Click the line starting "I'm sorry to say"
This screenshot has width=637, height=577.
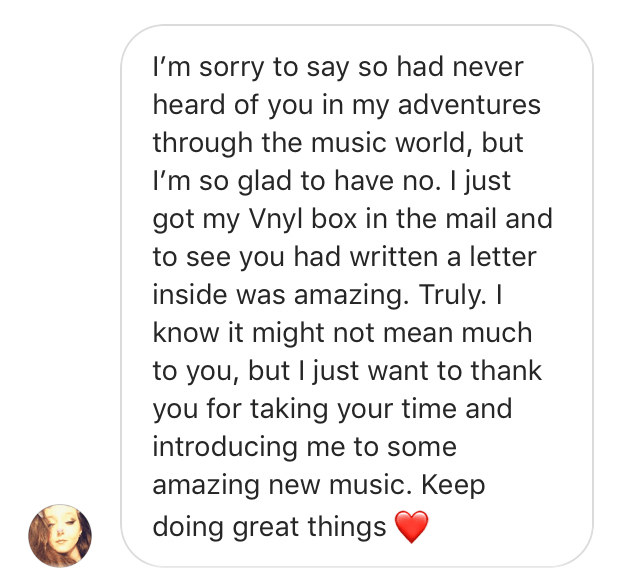point(338,68)
